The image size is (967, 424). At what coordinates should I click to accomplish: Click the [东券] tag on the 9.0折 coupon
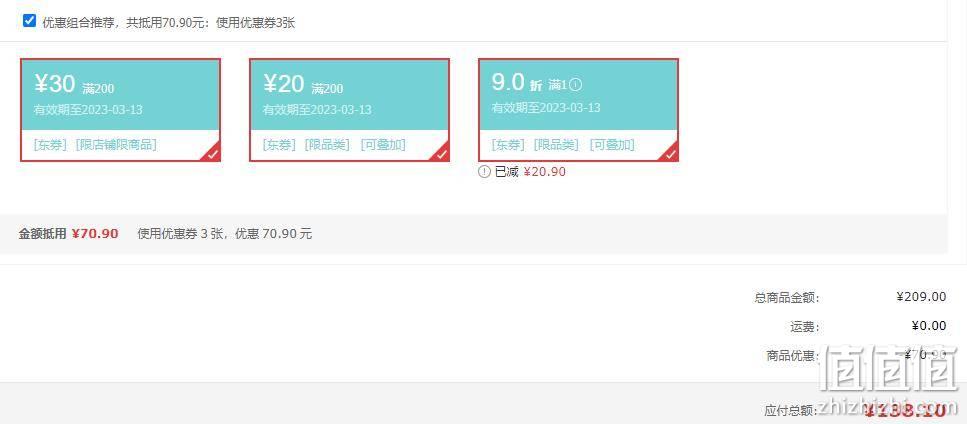(508, 145)
